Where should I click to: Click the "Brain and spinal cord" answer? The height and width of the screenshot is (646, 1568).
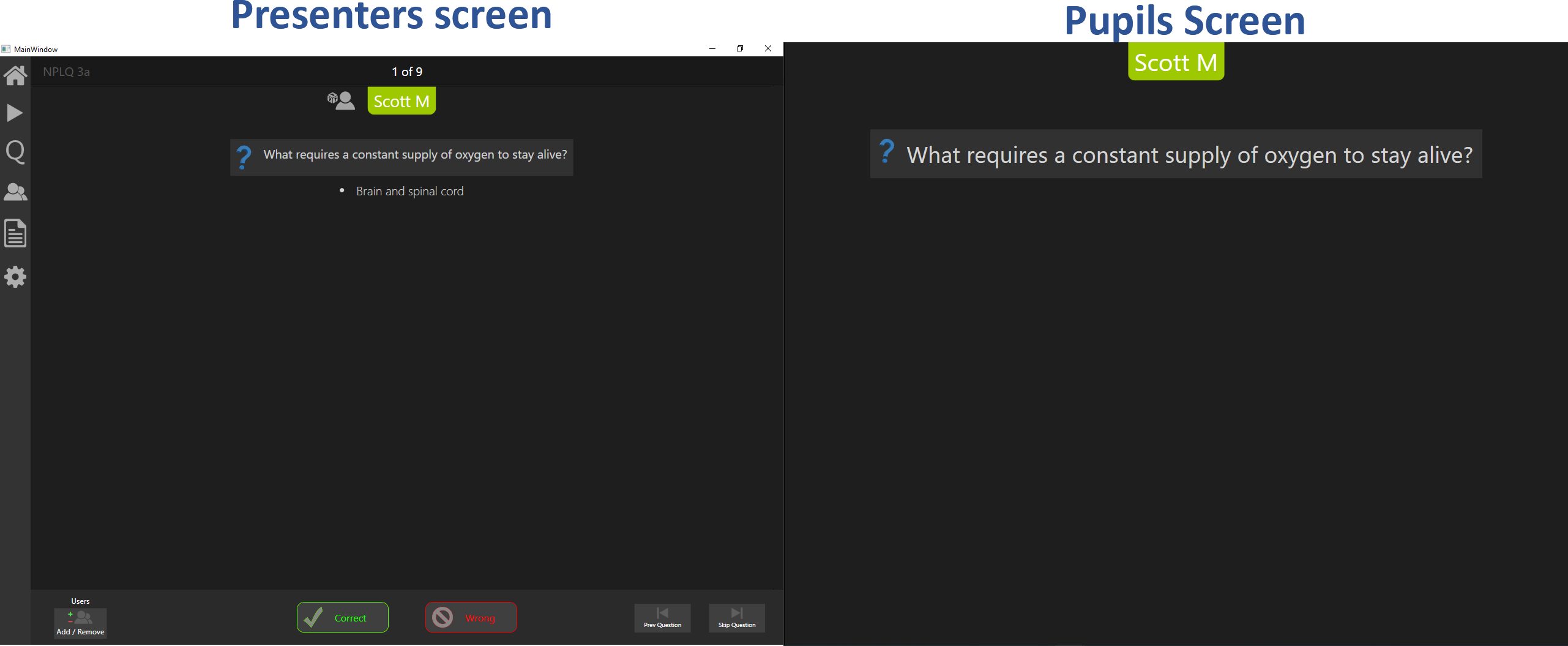[x=409, y=192]
